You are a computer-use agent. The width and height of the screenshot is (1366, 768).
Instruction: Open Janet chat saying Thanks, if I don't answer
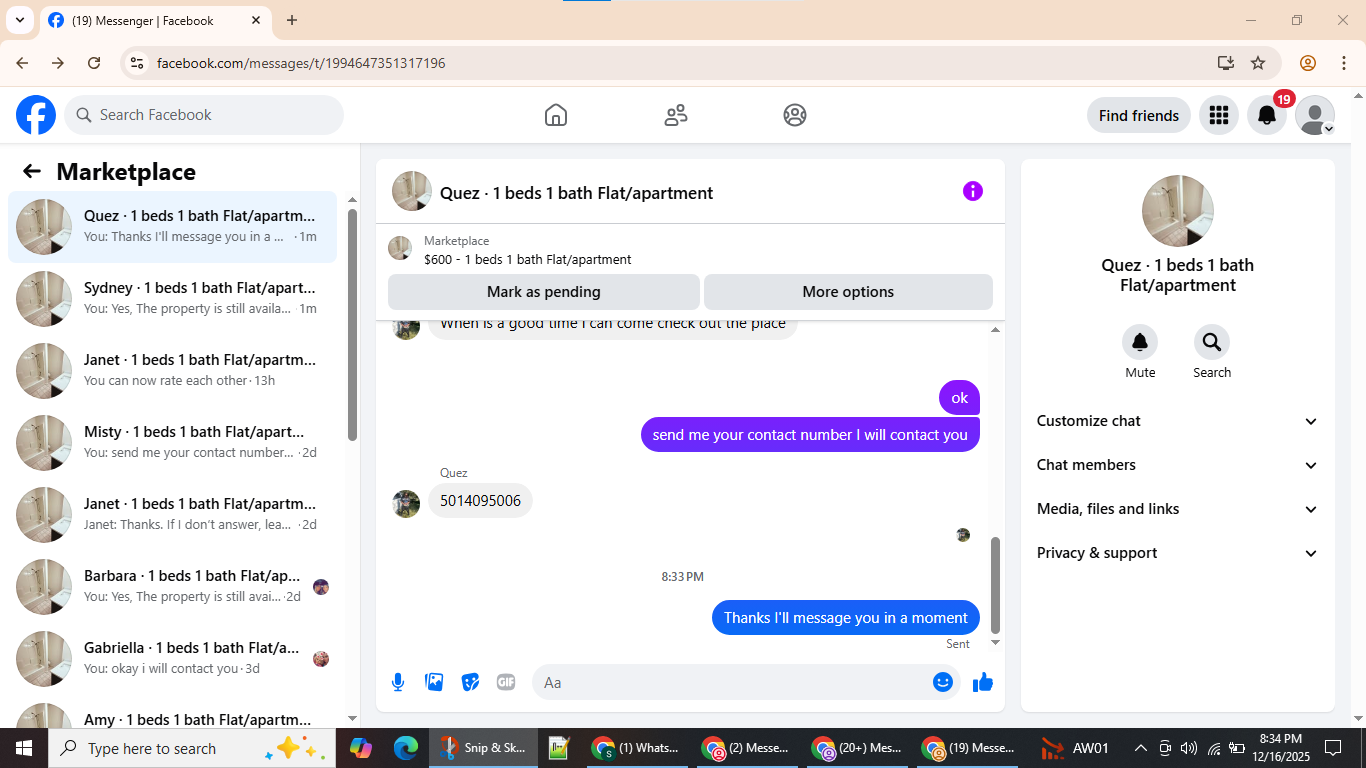click(172, 515)
